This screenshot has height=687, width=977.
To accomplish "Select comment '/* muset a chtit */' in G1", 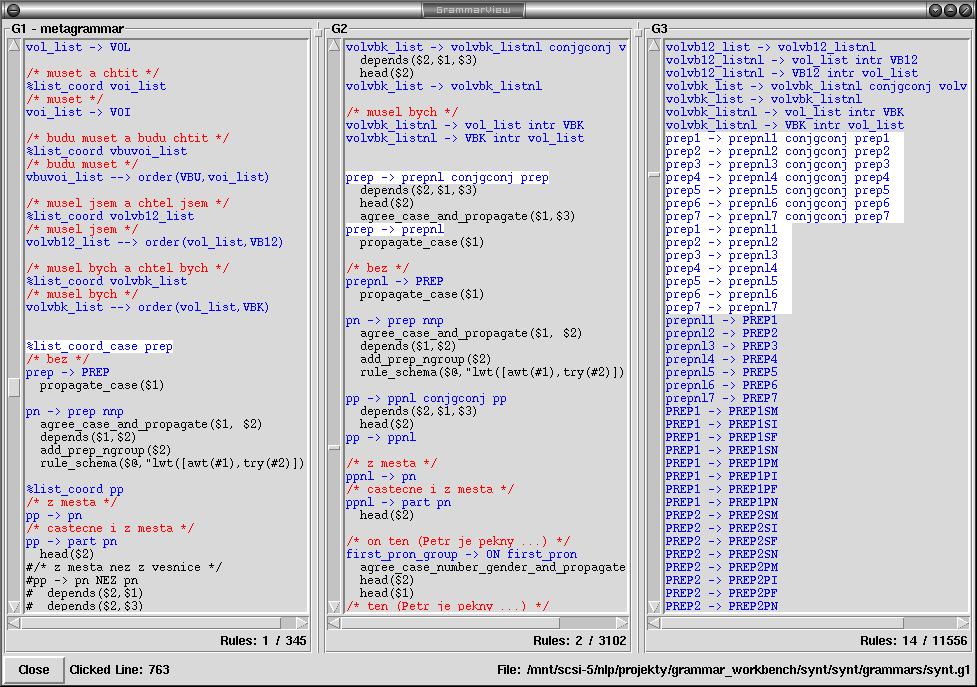I will point(92,73).
